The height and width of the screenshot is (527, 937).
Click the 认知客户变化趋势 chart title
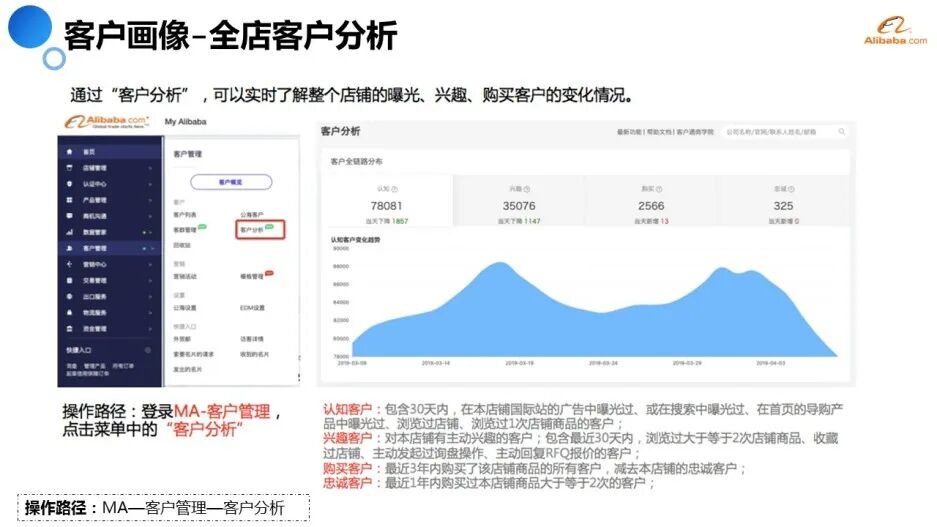point(356,240)
